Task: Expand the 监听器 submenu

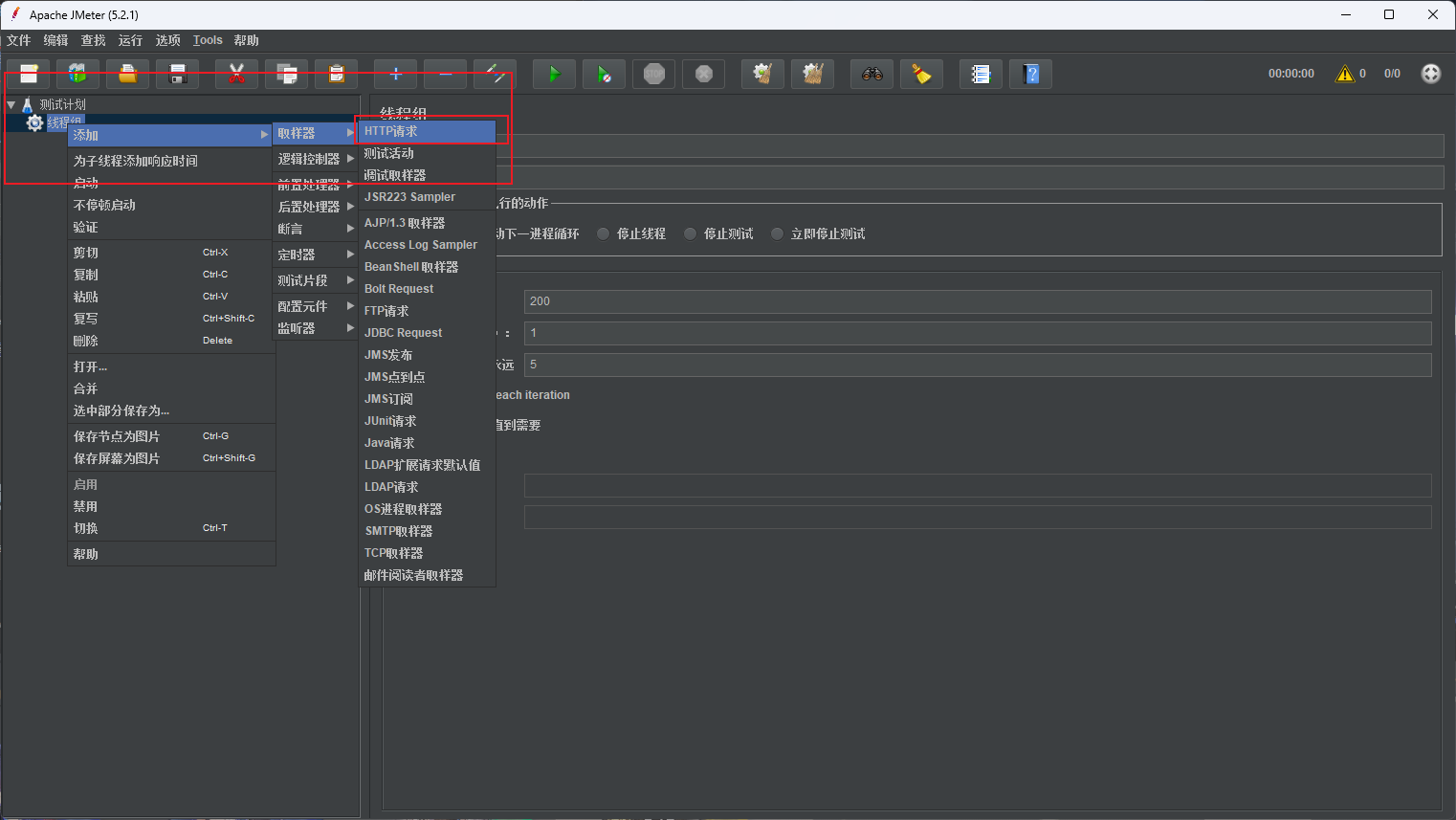Action: pyautogui.click(x=316, y=328)
